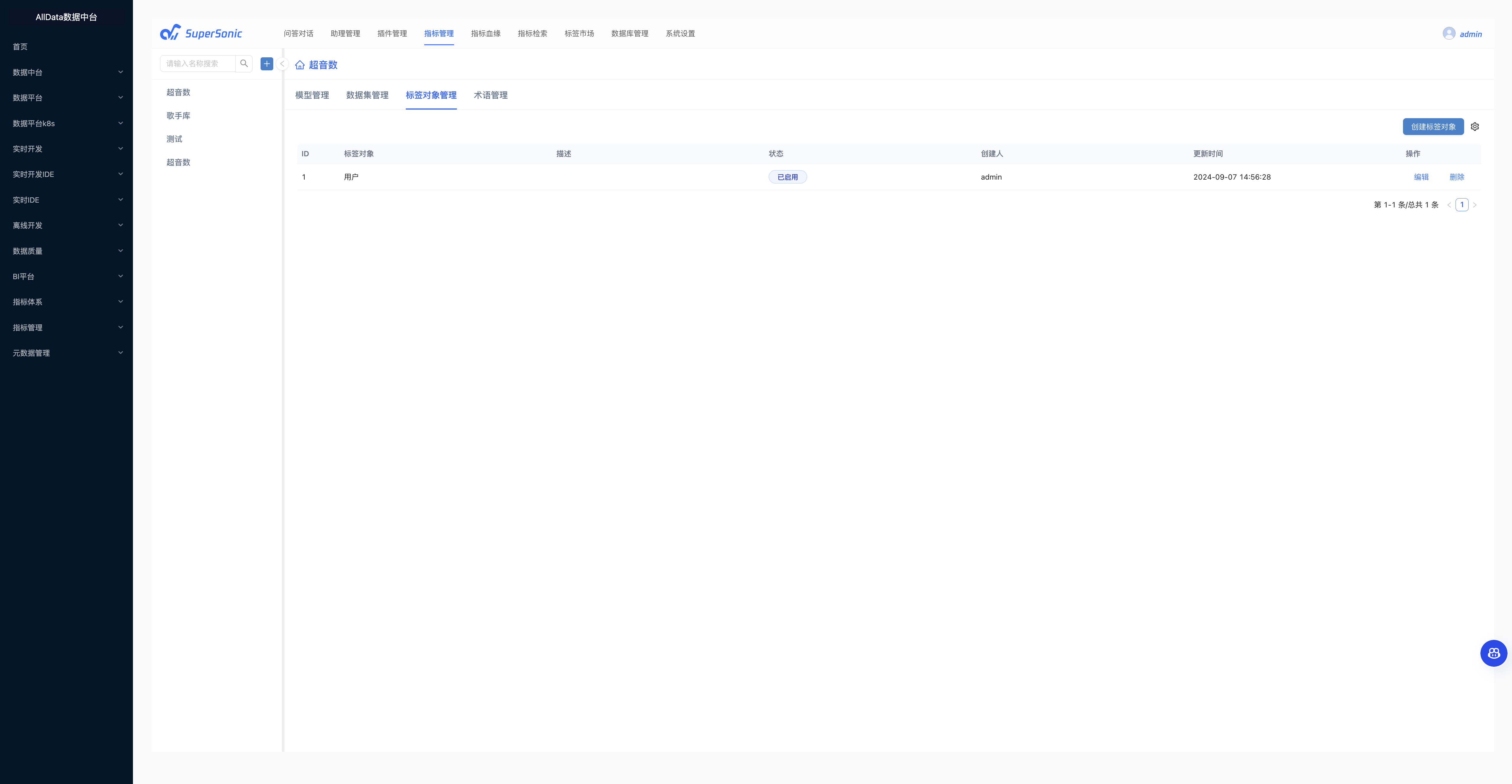
Task: Expand 实时IDE sidebar menu
Action: pos(66,199)
